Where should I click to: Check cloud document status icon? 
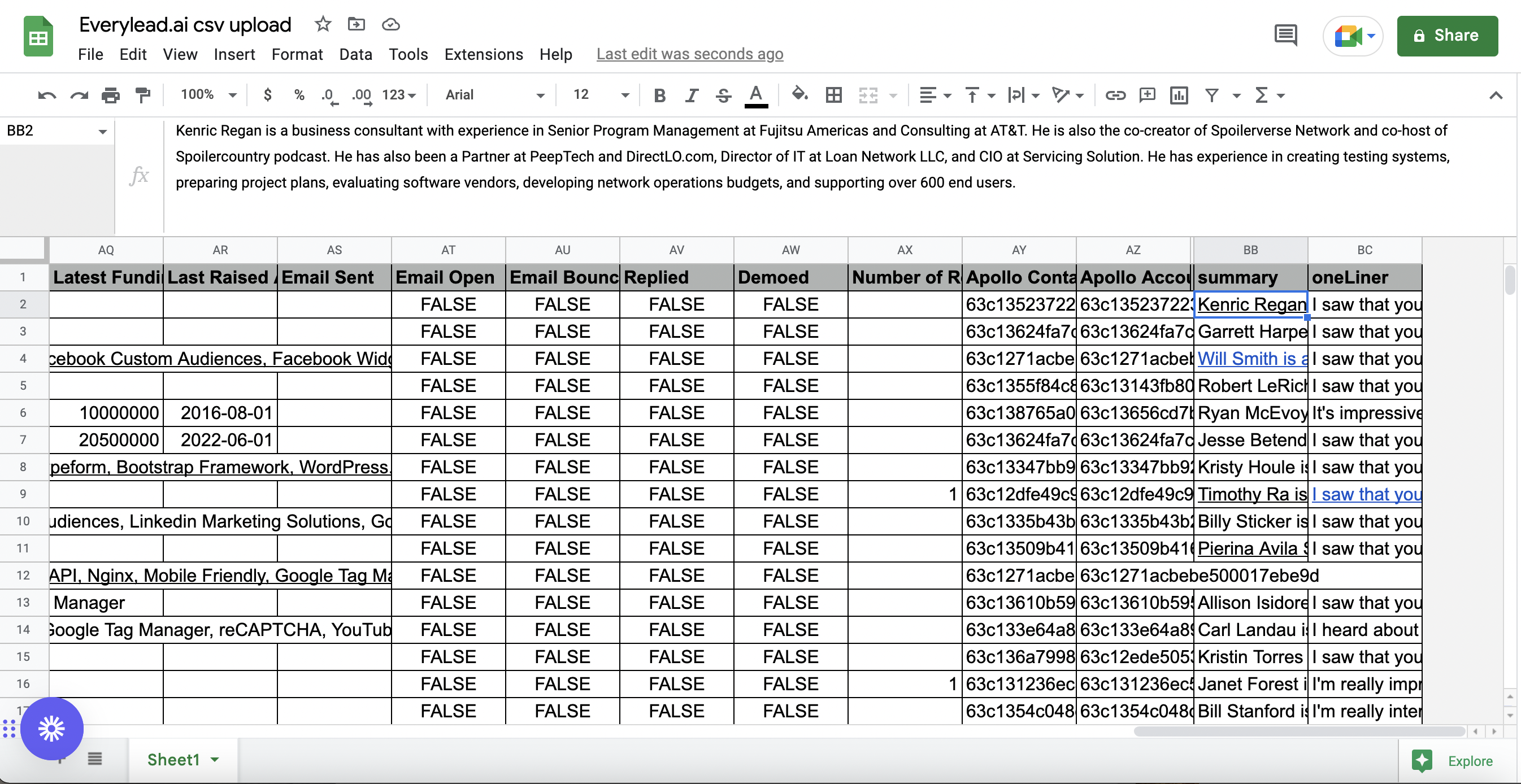[391, 24]
